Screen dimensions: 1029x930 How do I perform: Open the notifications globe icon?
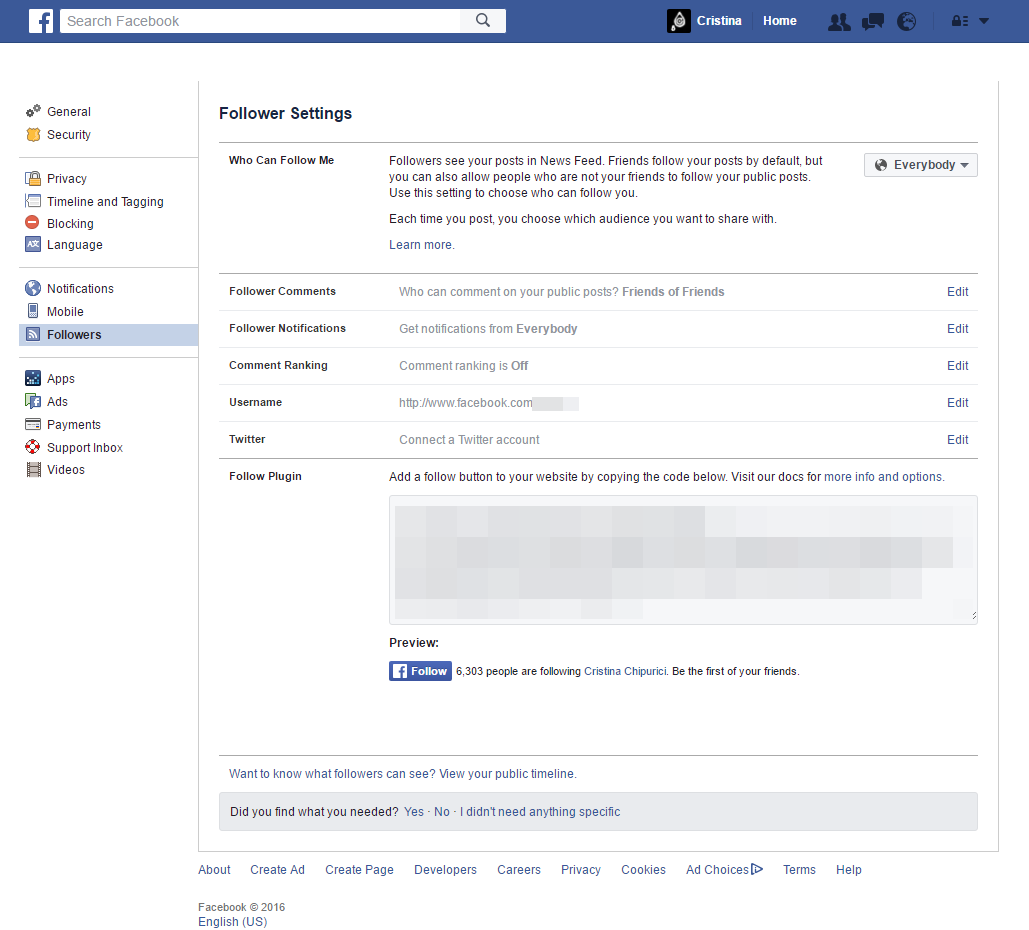click(906, 22)
